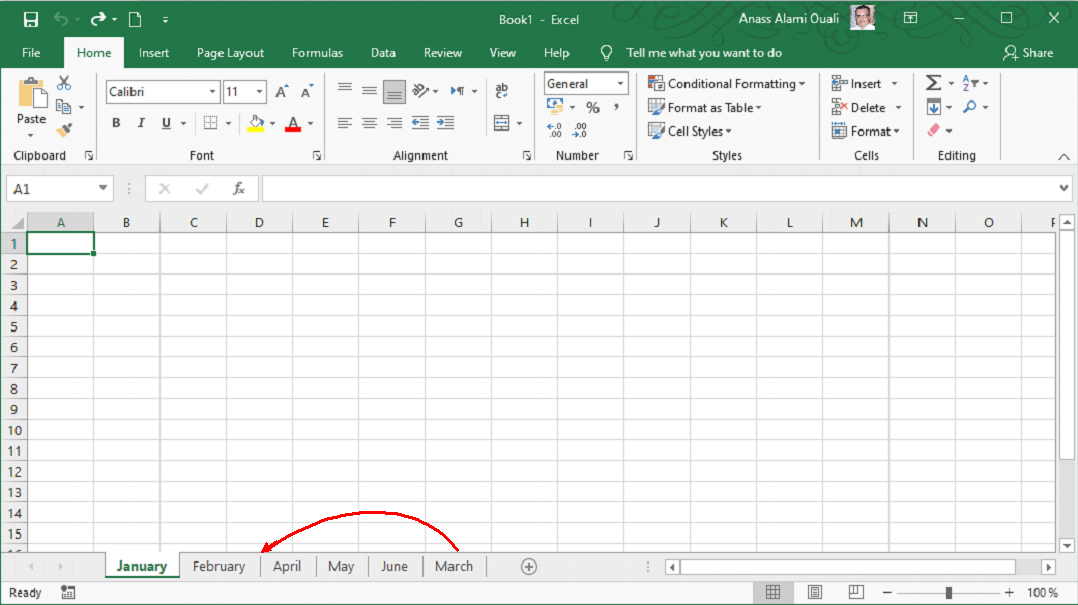Image resolution: width=1078 pixels, height=605 pixels.
Task: Click the Cut scissors icon
Action: (x=64, y=83)
